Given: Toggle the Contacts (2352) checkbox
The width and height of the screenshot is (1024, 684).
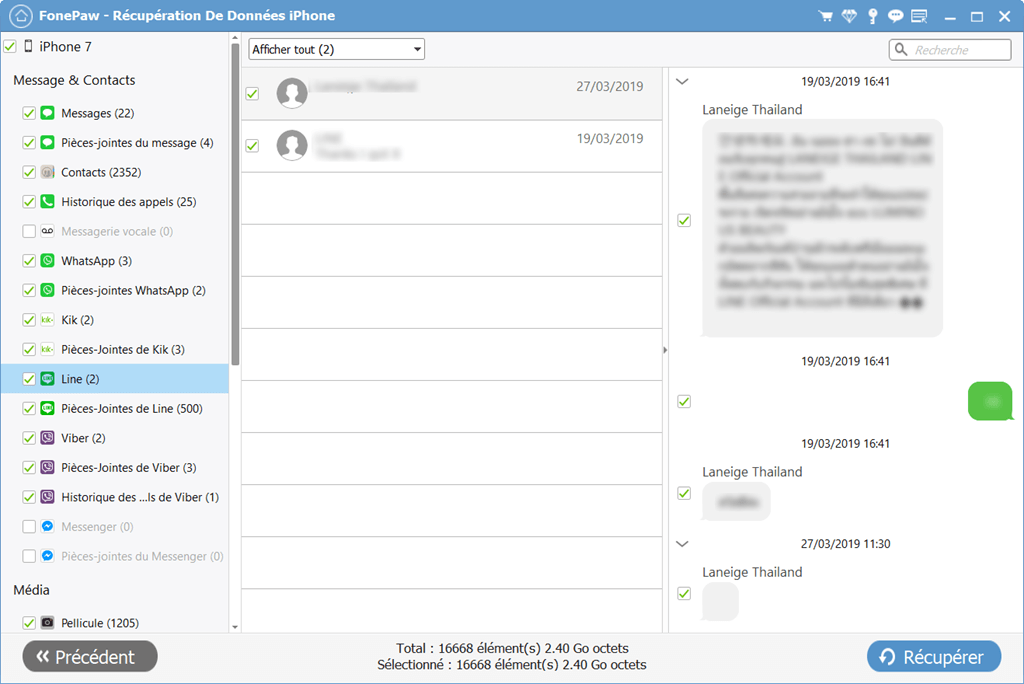Looking at the screenshot, I should 29,172.
